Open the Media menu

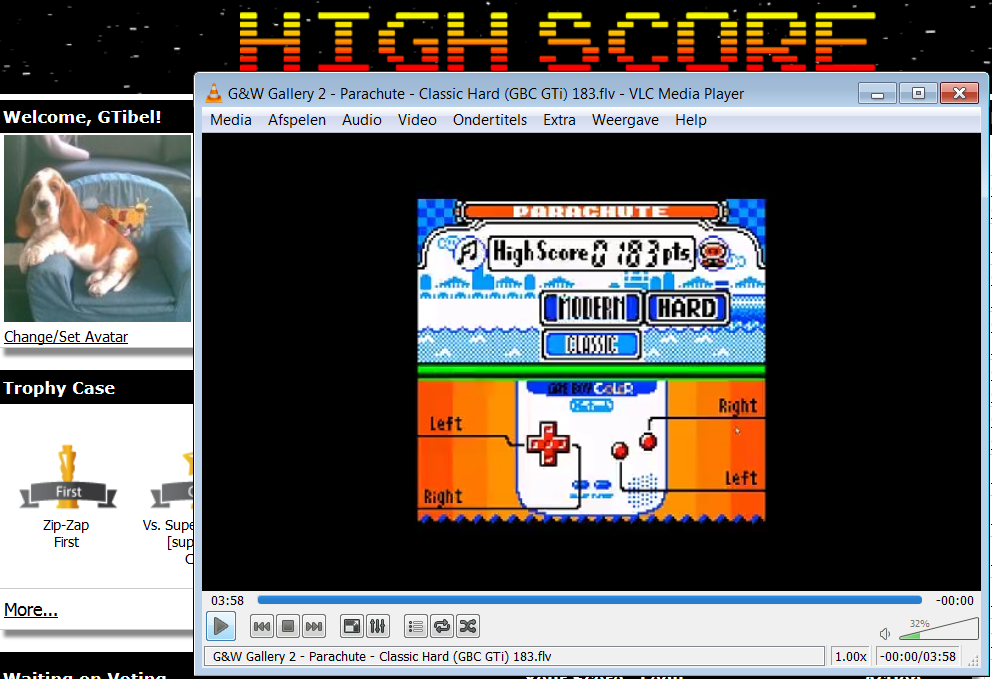[x=230, y=120]
